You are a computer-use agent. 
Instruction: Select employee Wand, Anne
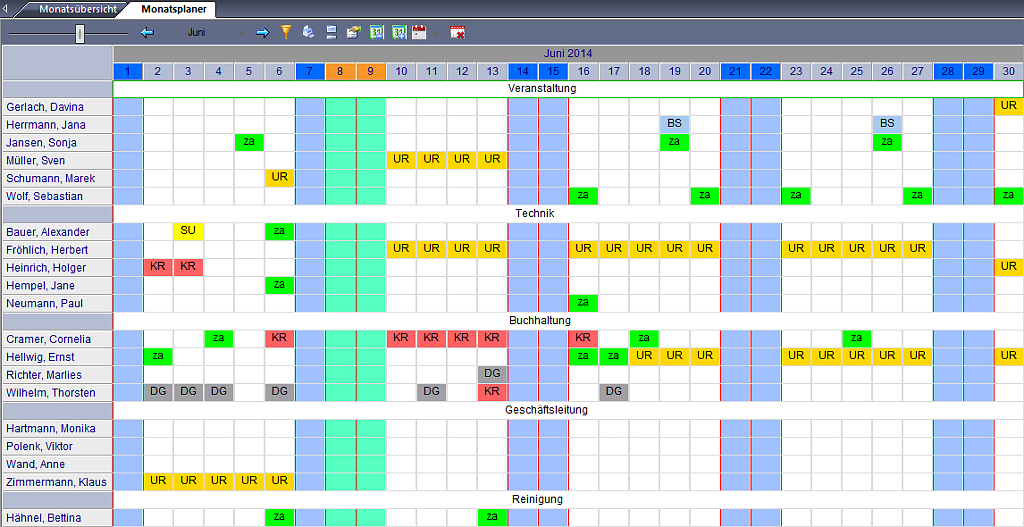coord(57,464)
